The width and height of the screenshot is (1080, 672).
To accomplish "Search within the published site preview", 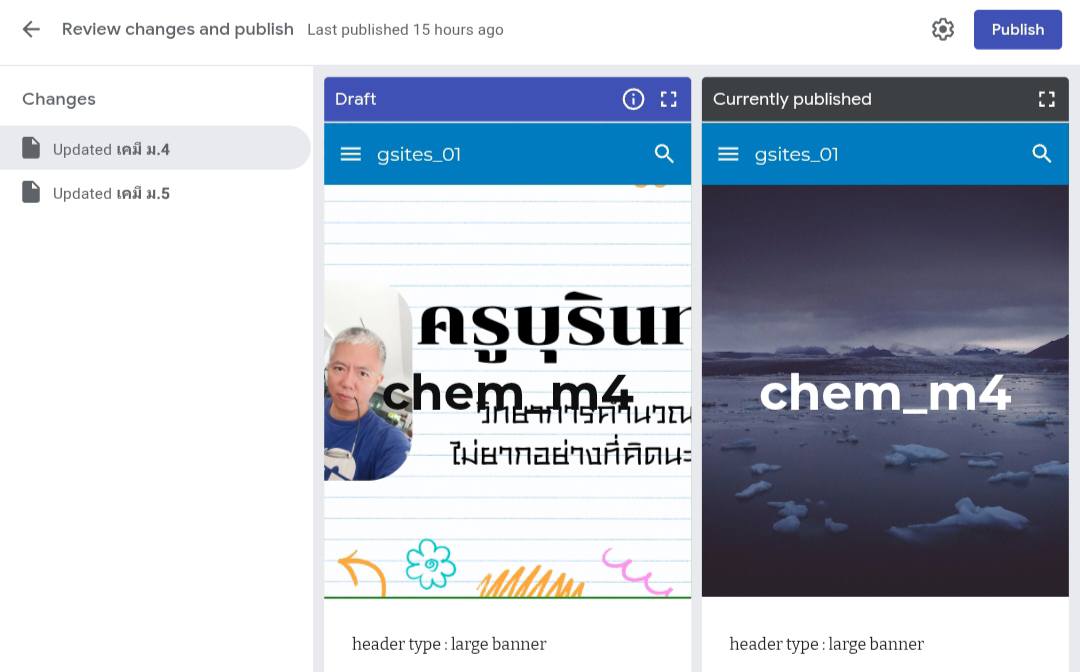I will (1041, 154).
